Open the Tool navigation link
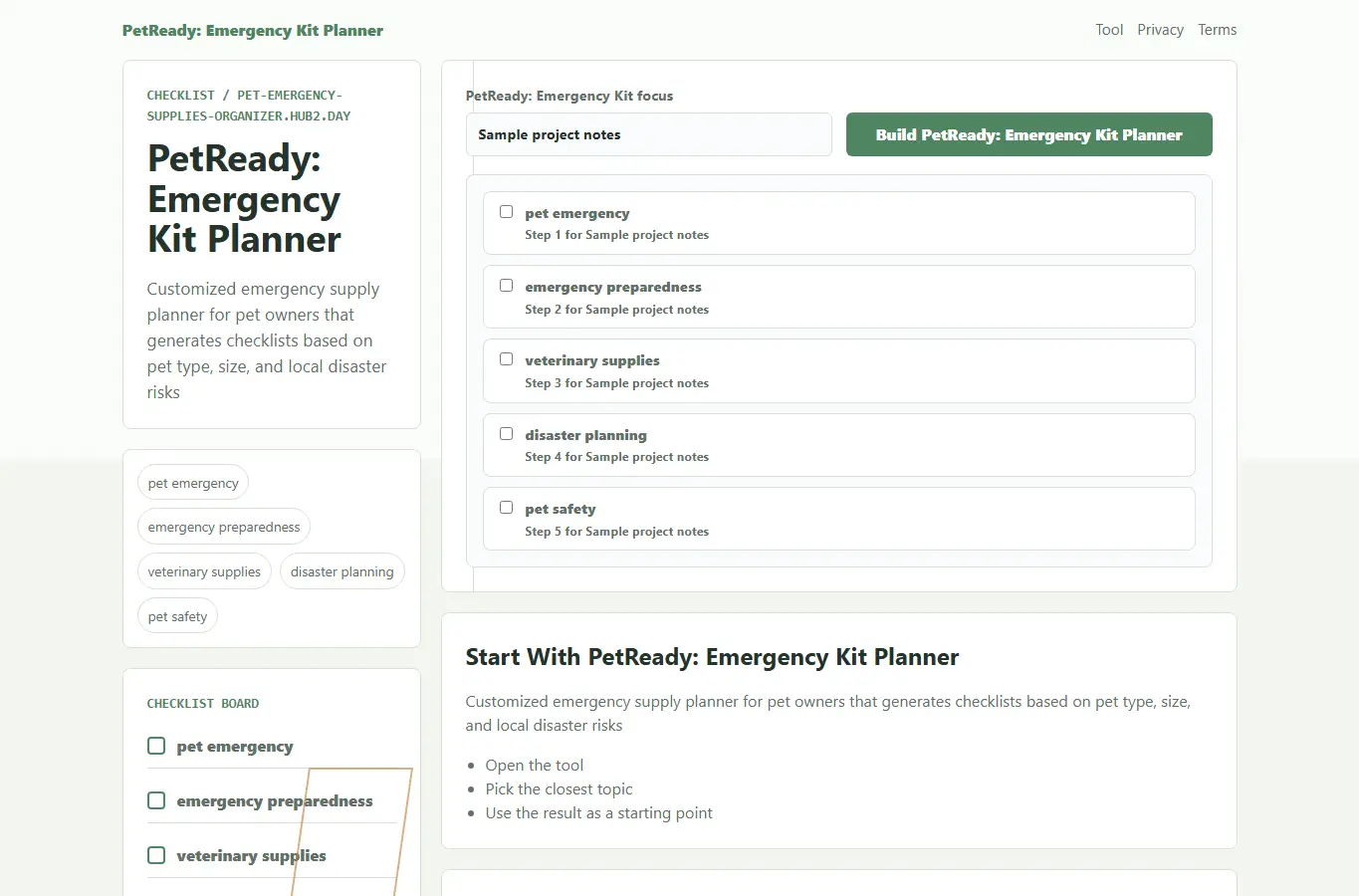Screen dimensions: 1359x896 click(x=1109, y=30)
